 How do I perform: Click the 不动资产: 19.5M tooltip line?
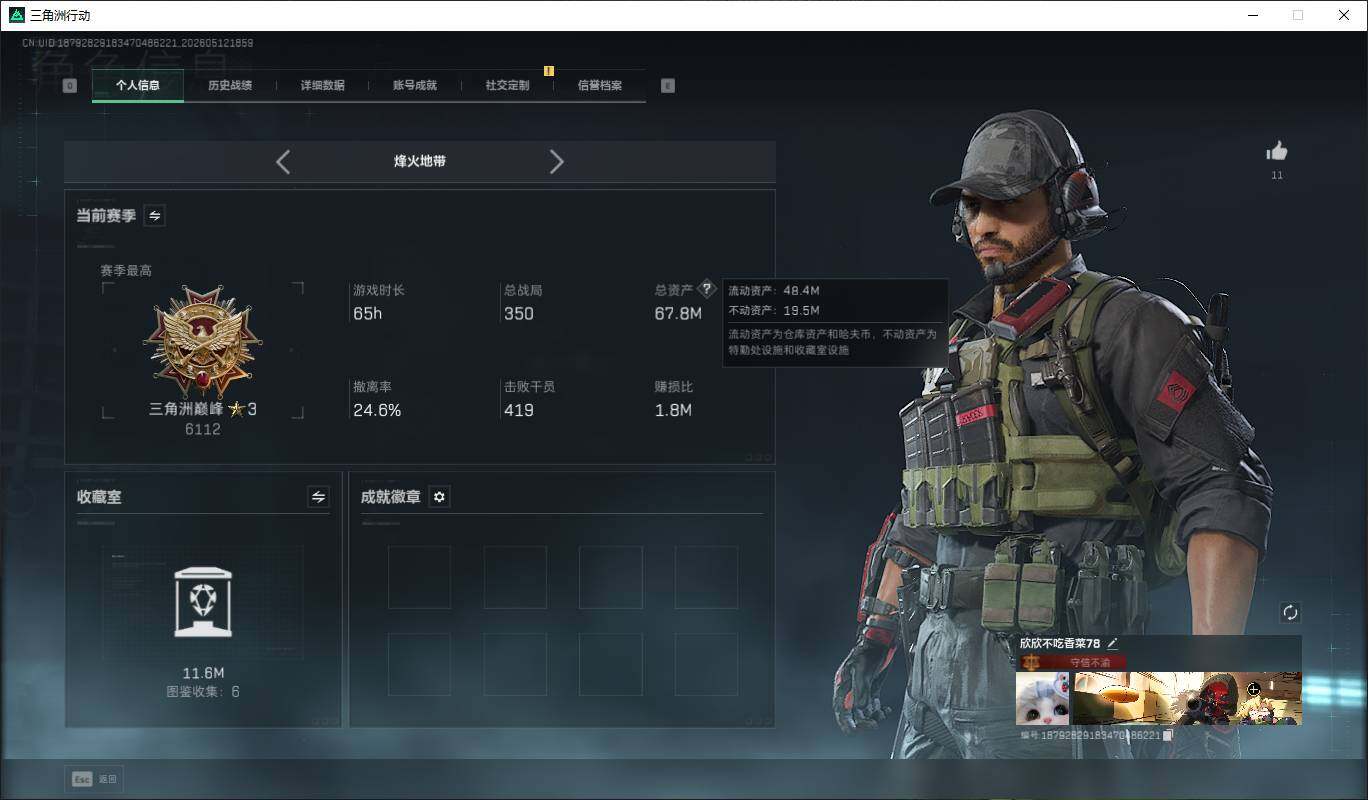pos(774,311)
